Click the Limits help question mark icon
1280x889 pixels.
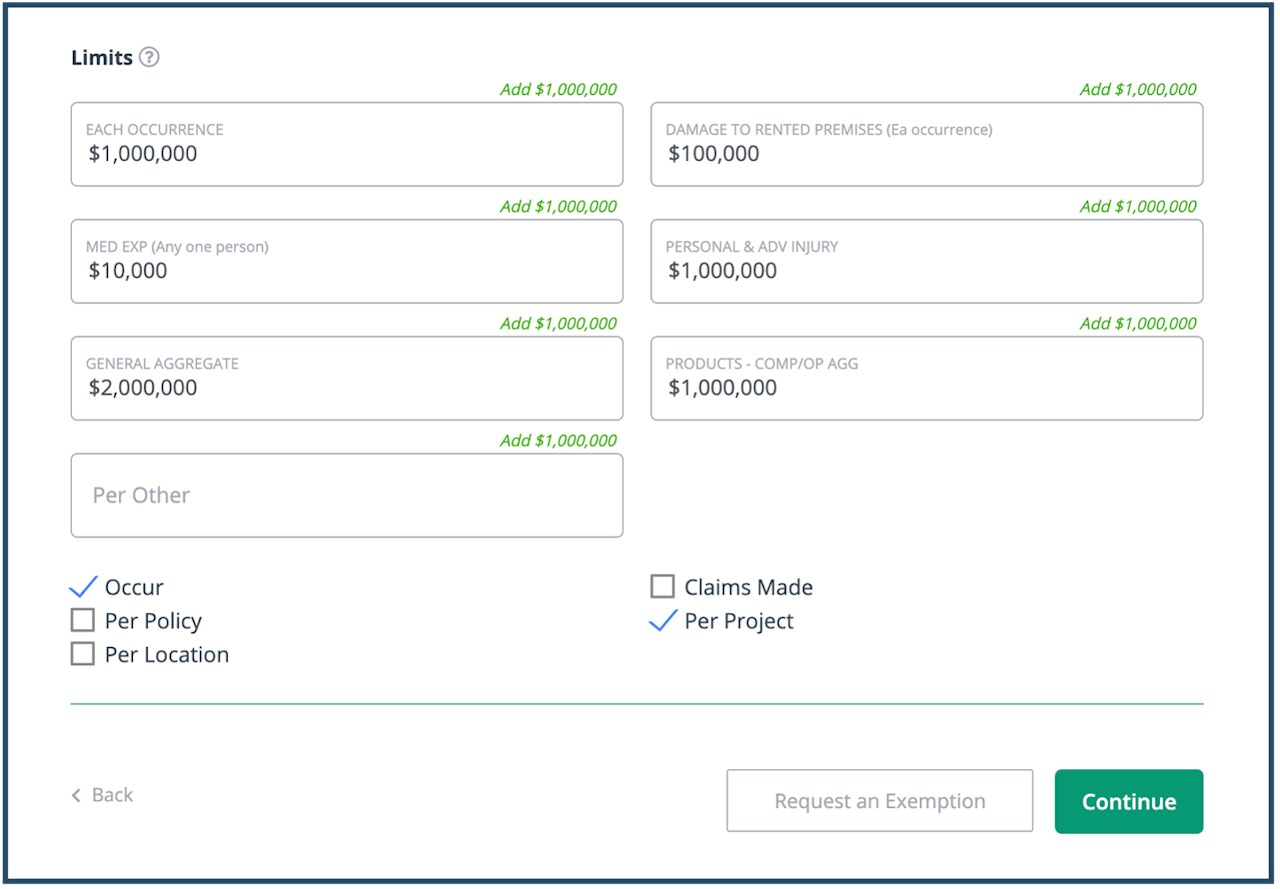(149, 57)
